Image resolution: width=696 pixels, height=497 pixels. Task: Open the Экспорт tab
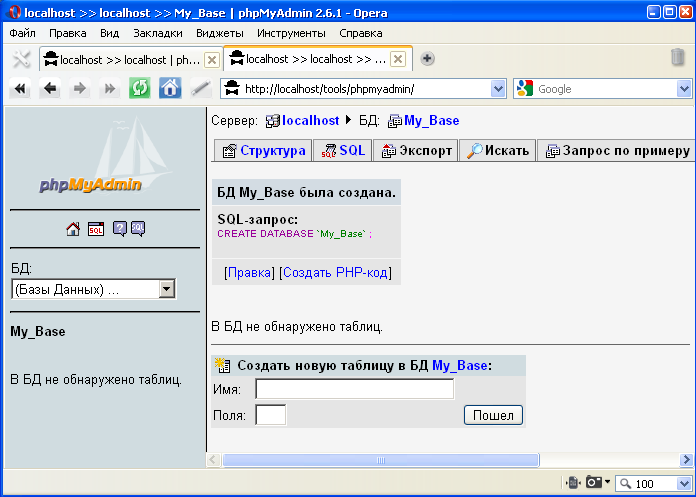click(x=416, y=151)
